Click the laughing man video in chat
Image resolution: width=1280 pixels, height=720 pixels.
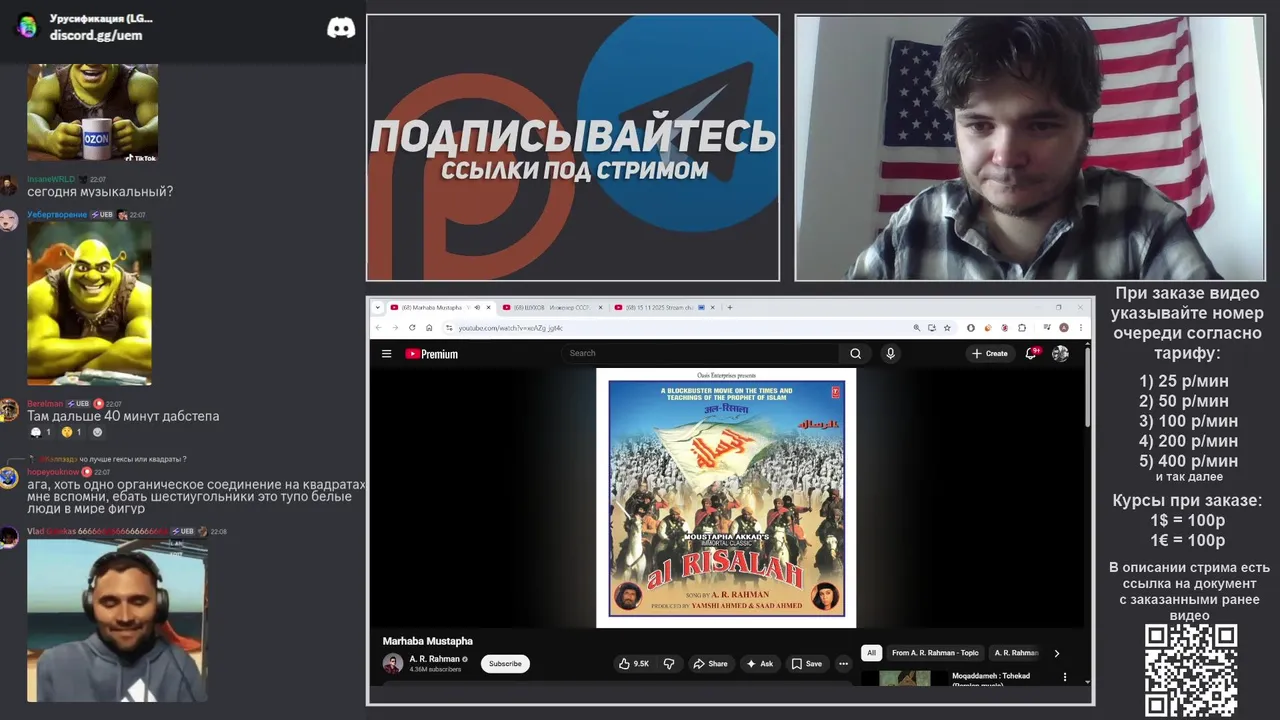116,620
